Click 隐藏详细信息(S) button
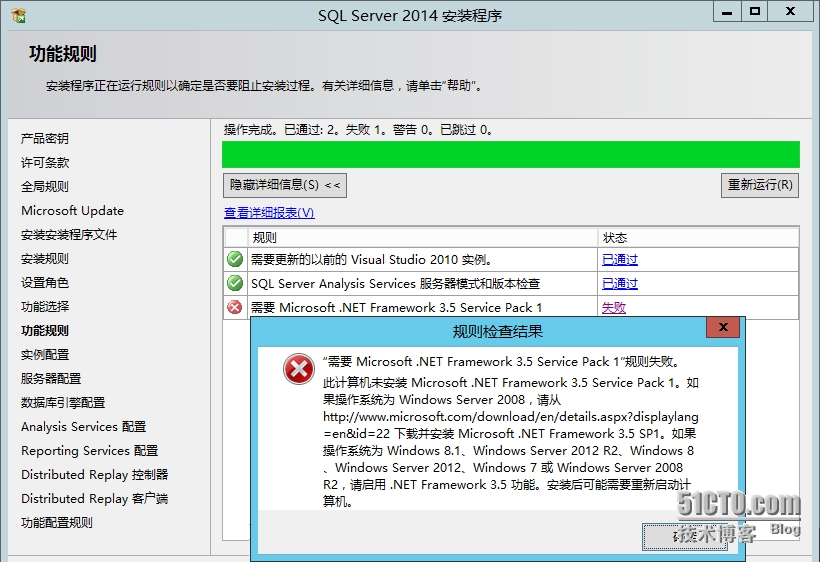This screenshot has width=820, height=562. (x=285, y=185)
